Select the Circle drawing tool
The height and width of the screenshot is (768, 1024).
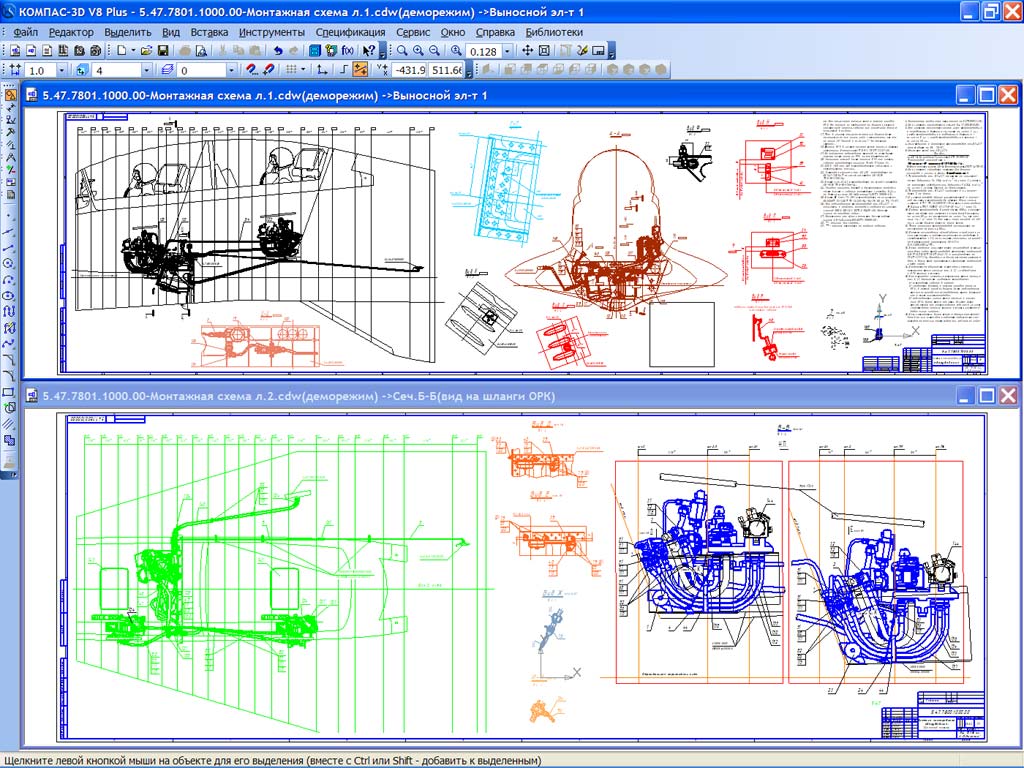click(10, 263)
